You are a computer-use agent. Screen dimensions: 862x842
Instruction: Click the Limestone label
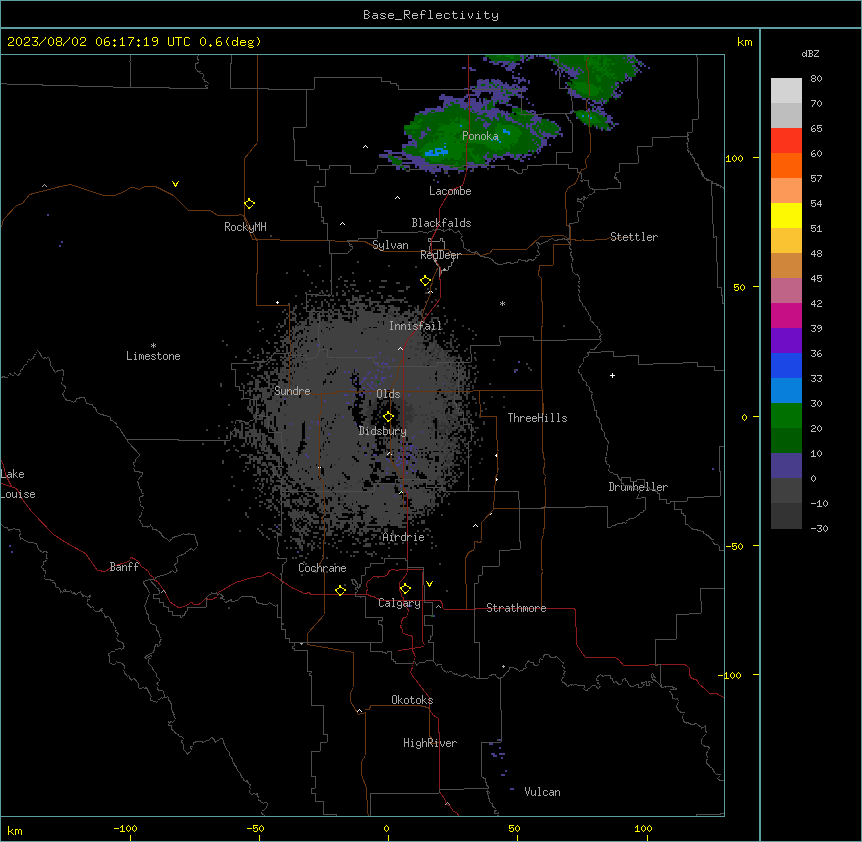(153, 356)
